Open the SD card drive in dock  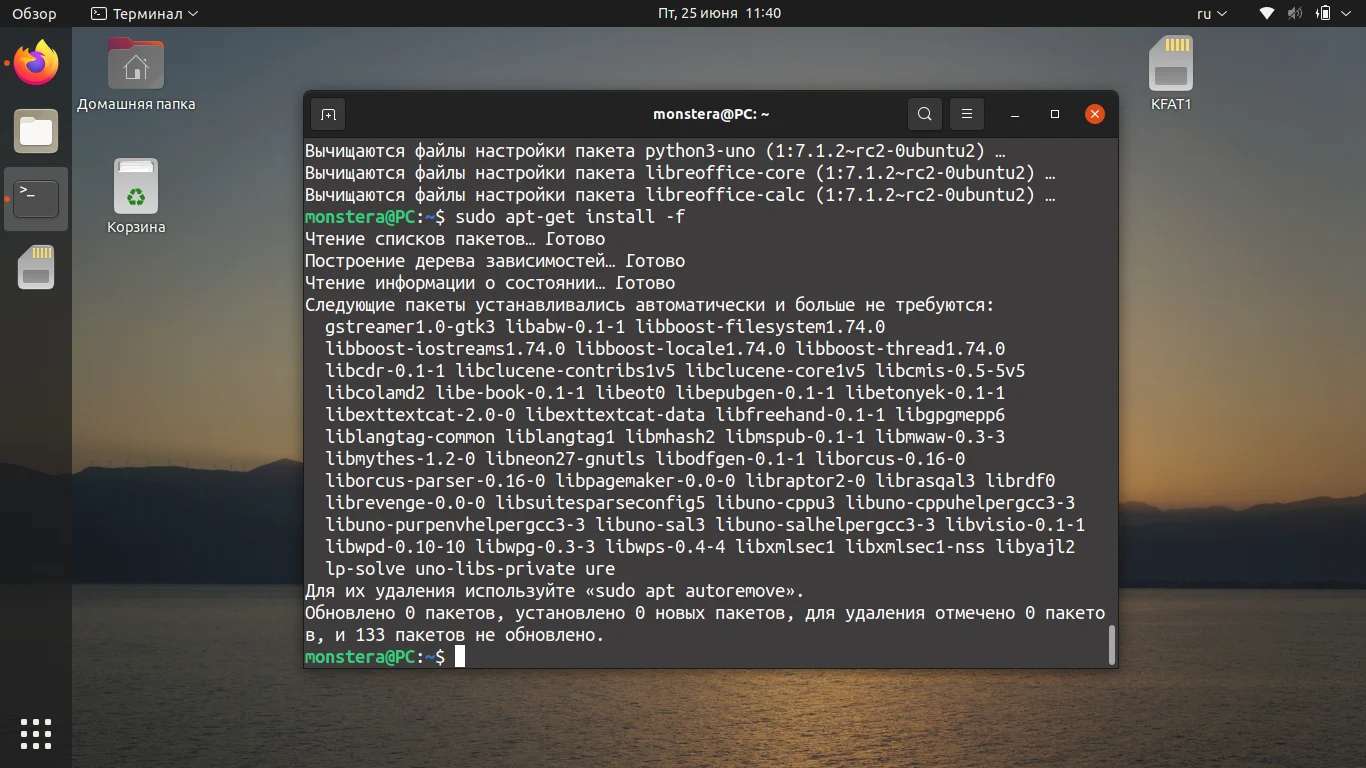coord(37,267)
